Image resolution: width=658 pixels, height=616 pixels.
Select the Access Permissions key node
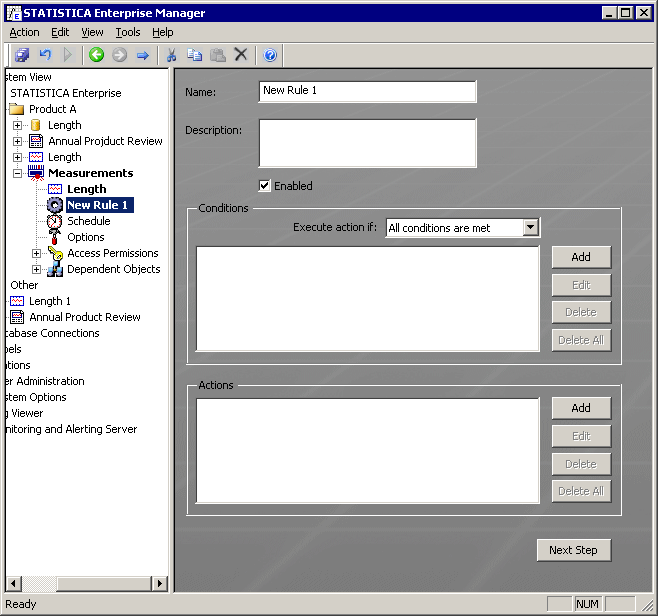112,253
